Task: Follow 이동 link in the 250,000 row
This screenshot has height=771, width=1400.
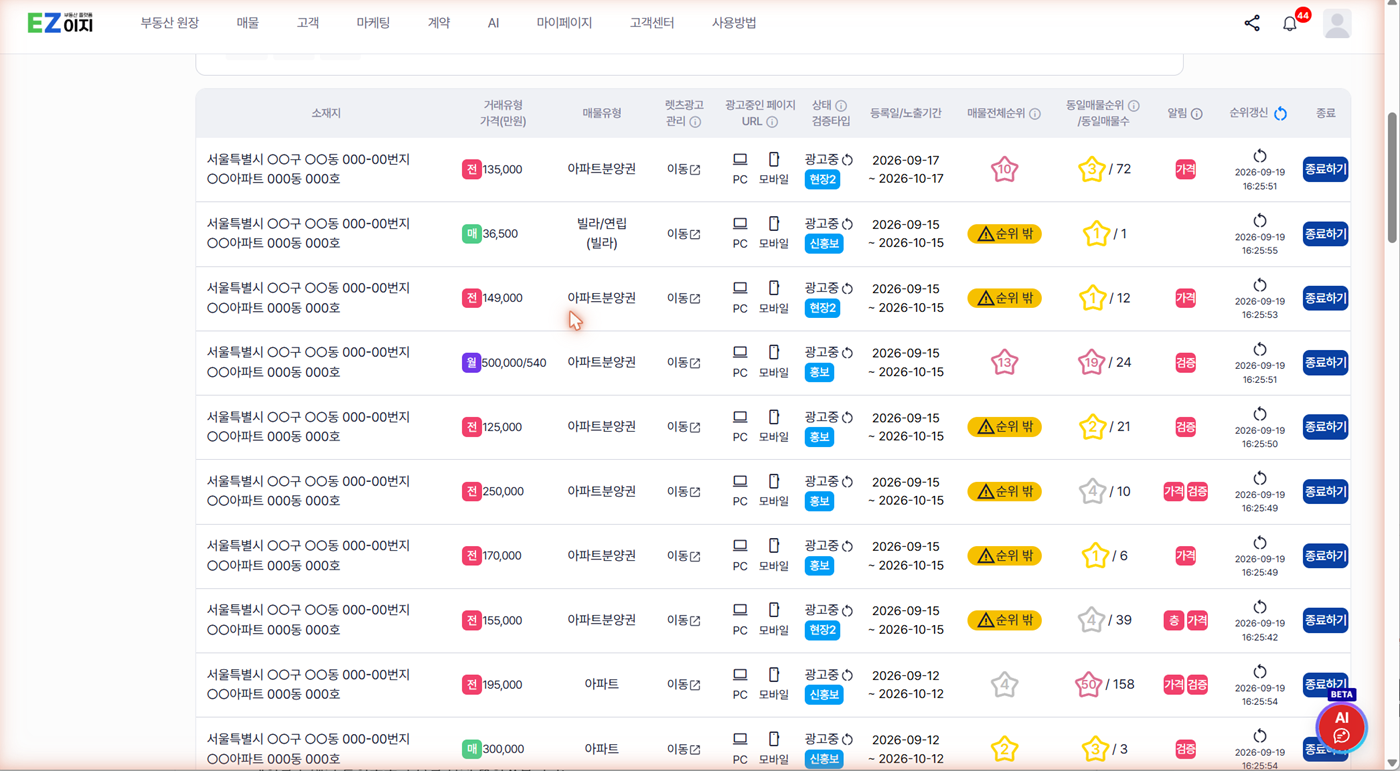Action: click(x=684, y=492)
